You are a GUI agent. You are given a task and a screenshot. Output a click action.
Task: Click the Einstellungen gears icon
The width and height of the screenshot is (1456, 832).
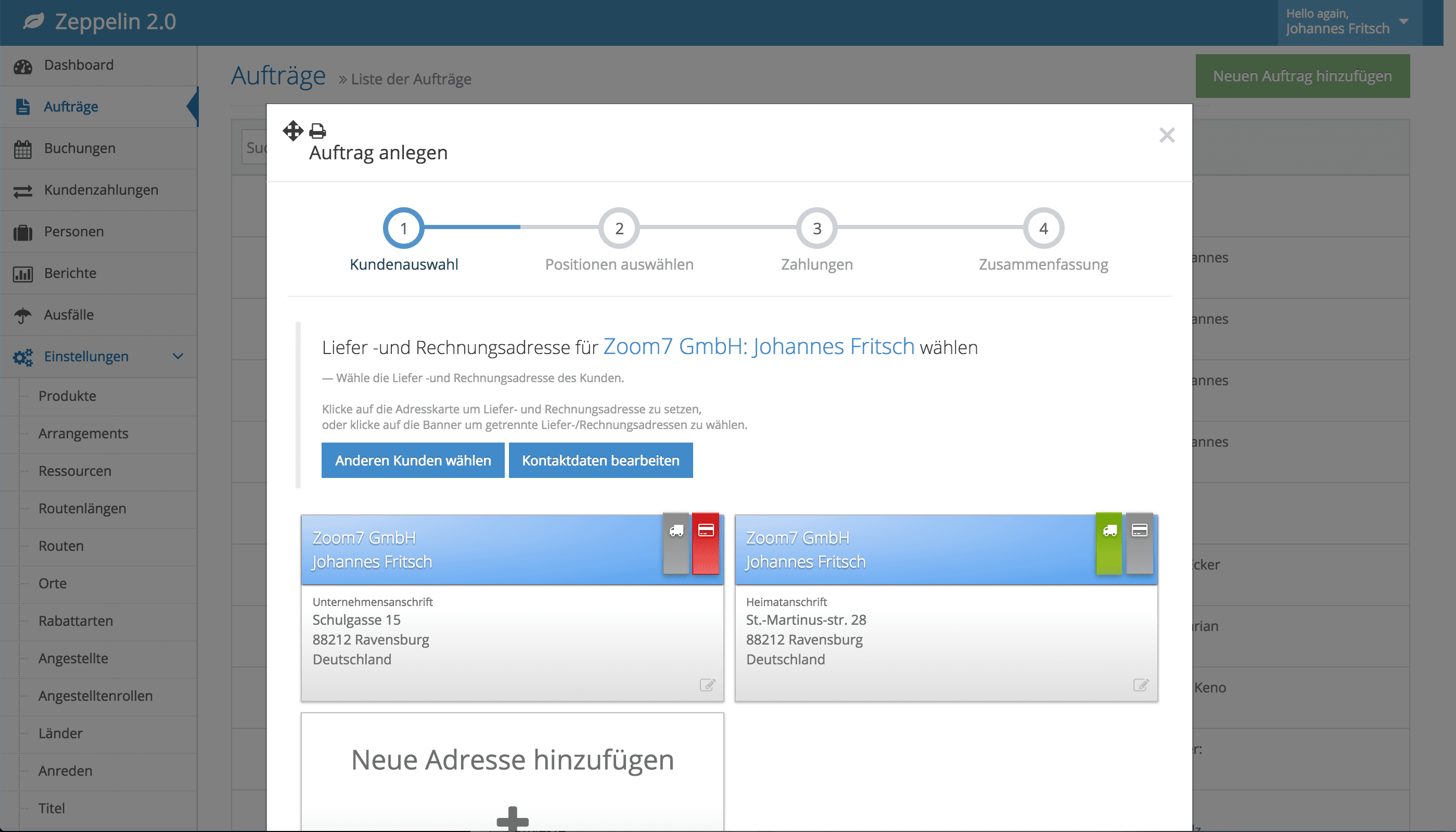tap(23, 357)
